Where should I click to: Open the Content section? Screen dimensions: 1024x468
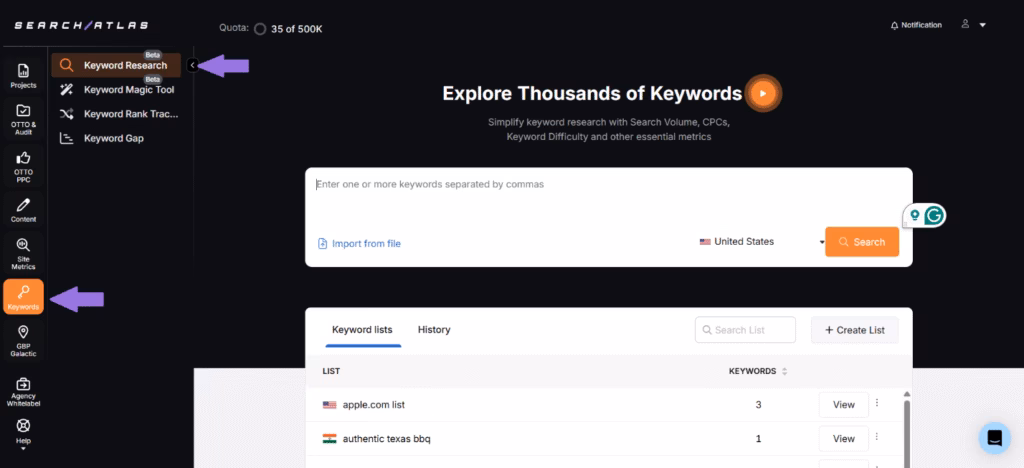pos(24,210)
